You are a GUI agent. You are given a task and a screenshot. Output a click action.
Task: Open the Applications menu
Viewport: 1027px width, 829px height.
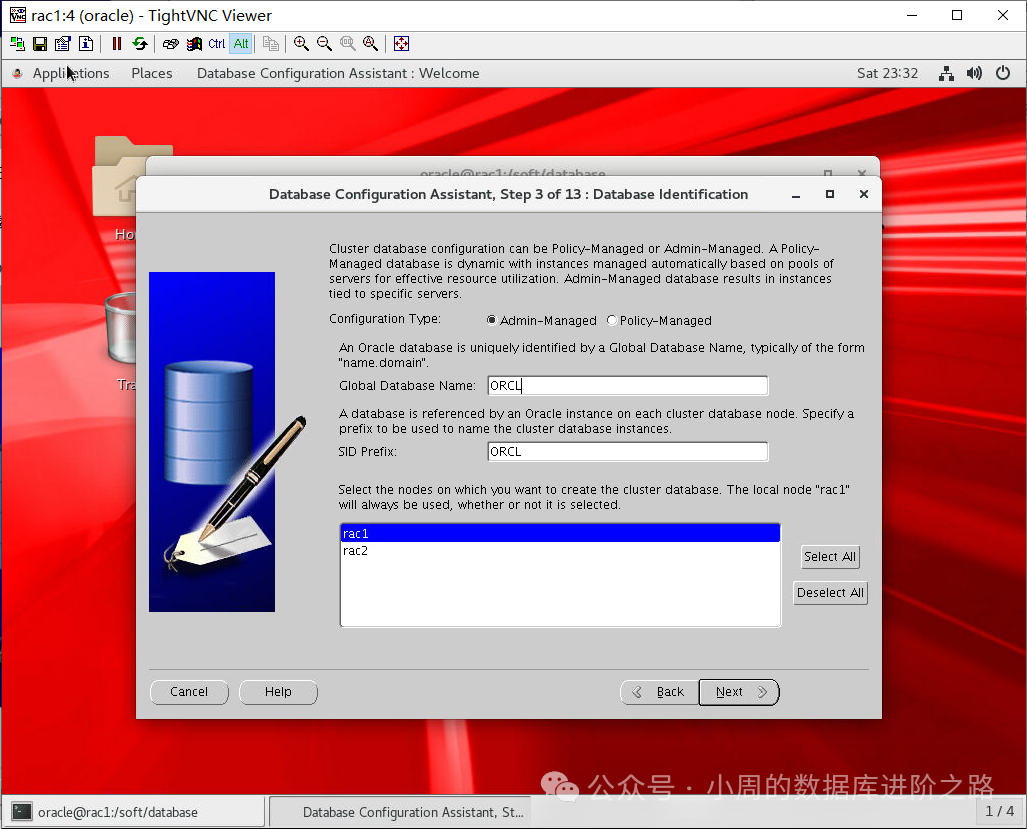71,73
